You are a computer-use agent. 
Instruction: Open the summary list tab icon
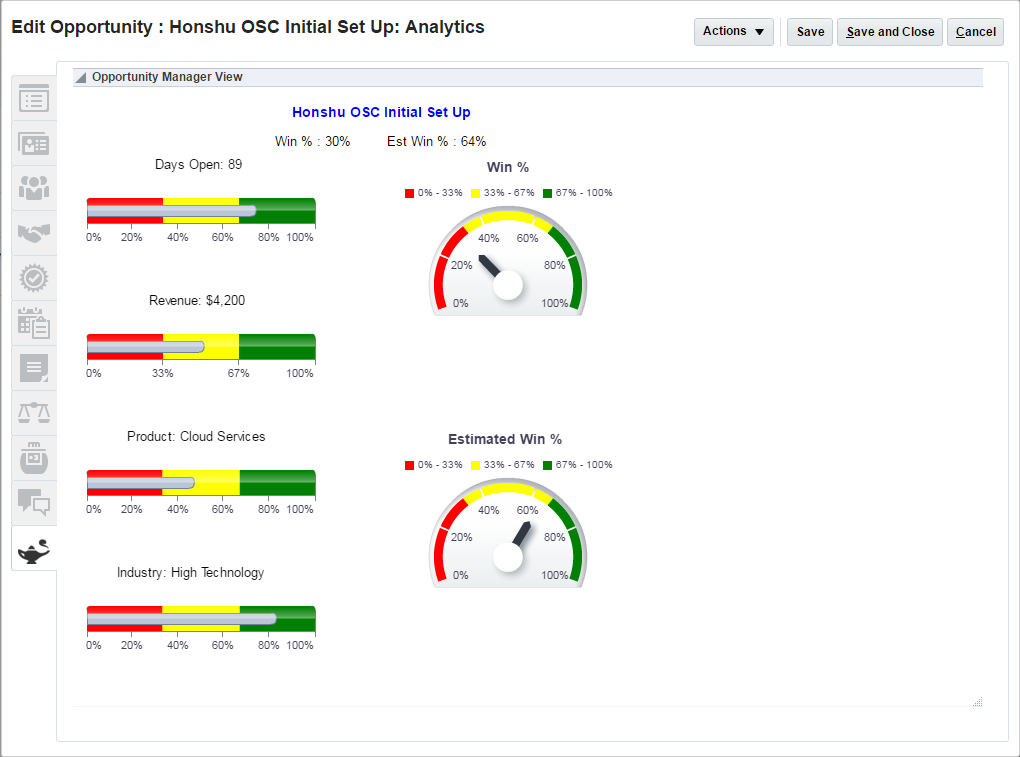[x=34, y=99]
